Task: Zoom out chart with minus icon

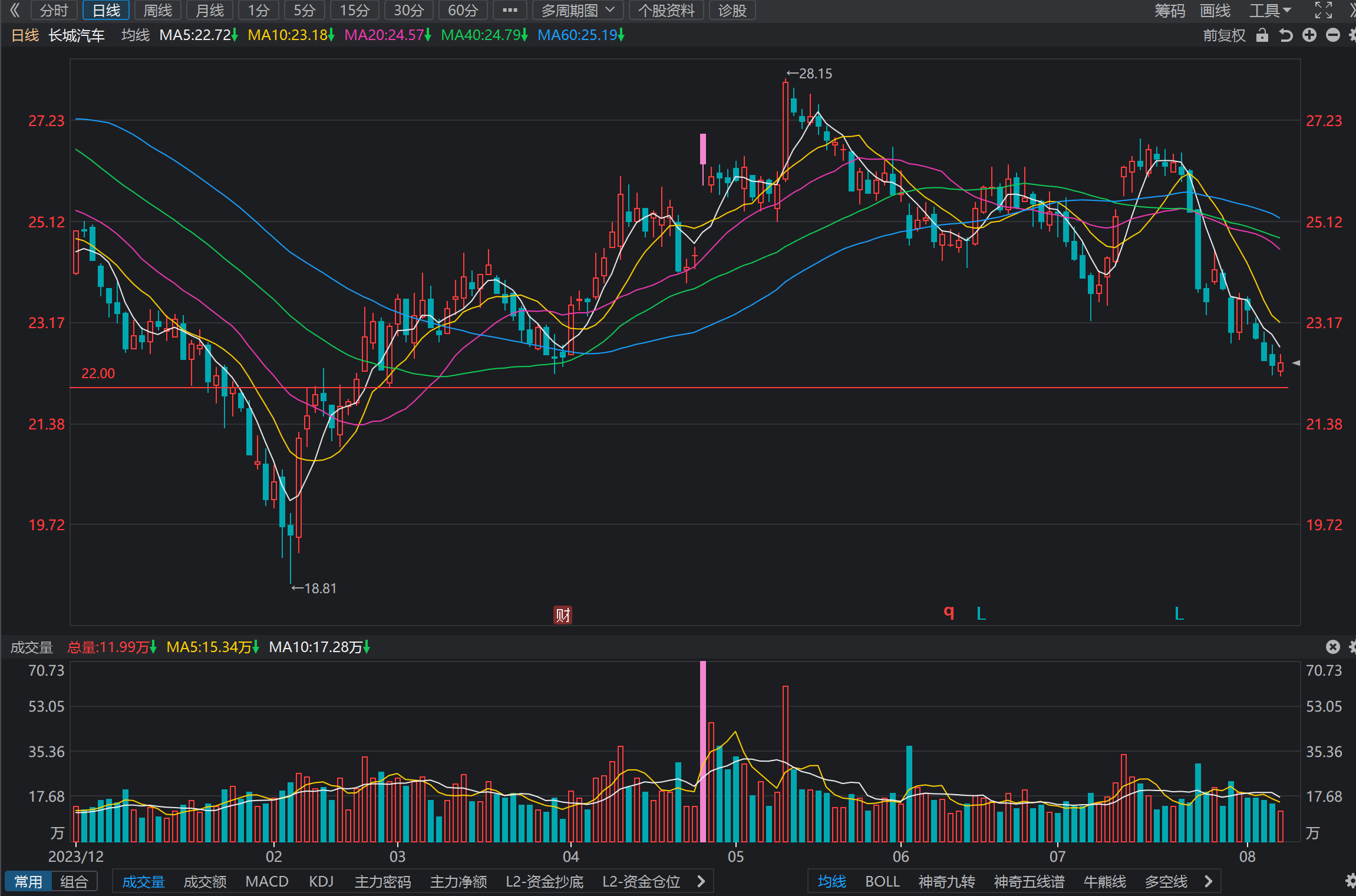Action: [1333, 35]
